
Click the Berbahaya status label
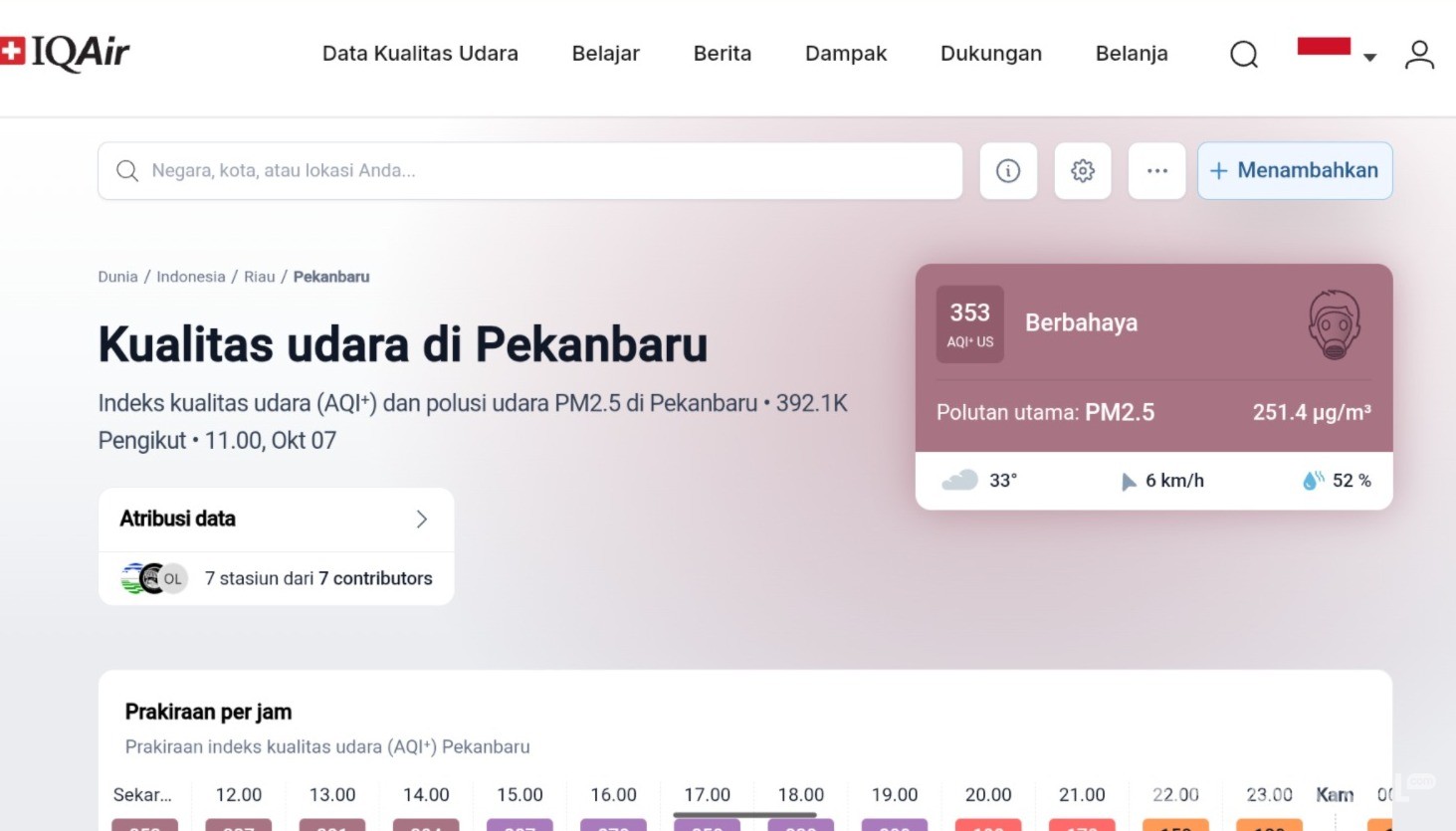pos(1082,322)
